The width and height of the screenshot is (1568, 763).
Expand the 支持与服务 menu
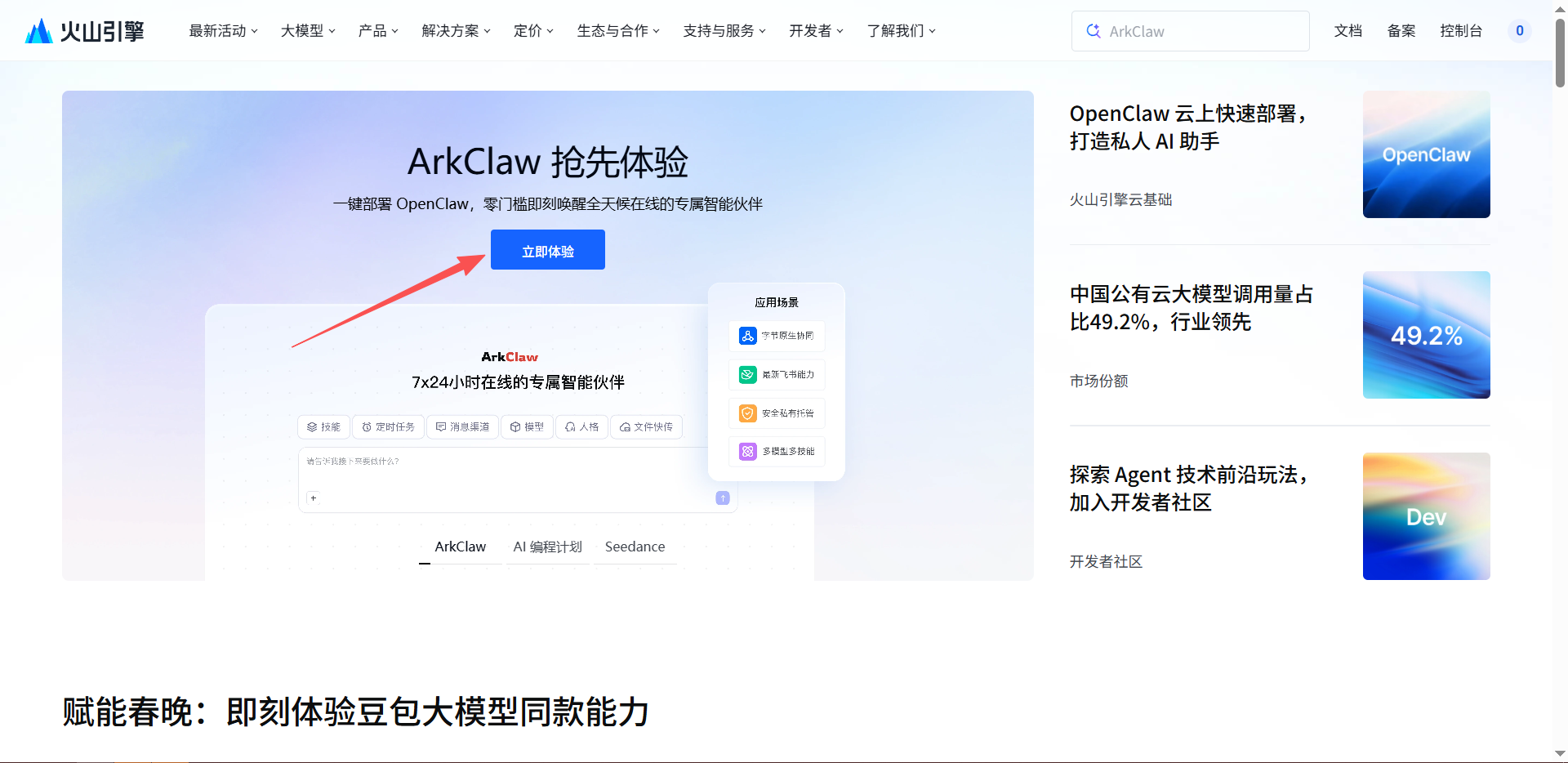724,31
